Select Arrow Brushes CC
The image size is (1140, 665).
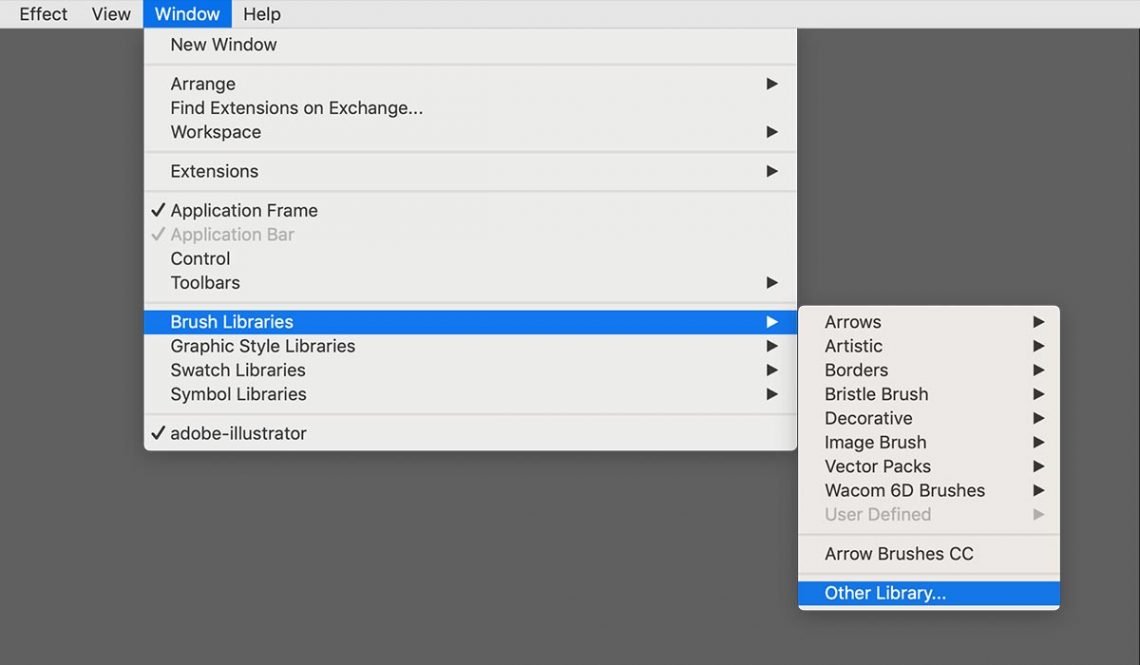(x=897, y=553)
